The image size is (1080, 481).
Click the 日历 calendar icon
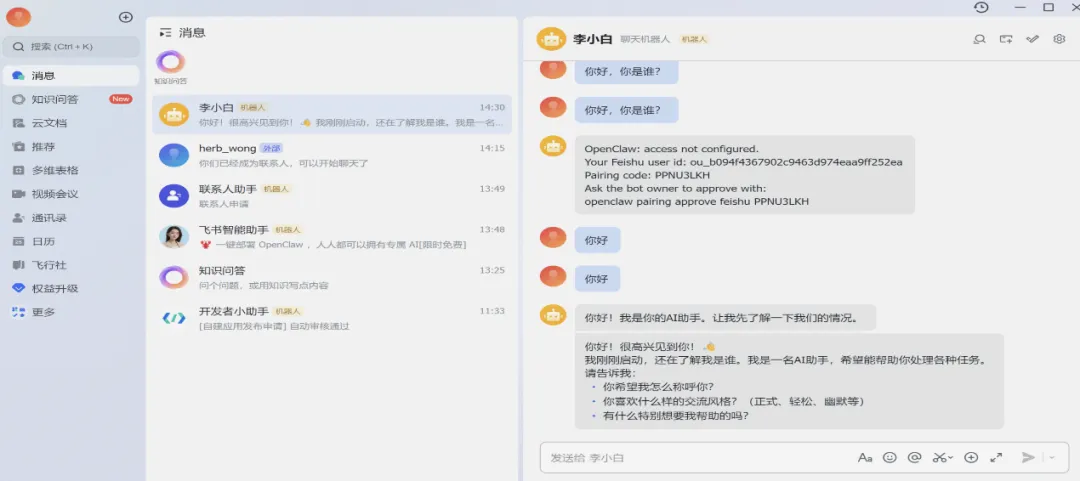(19, 241)
